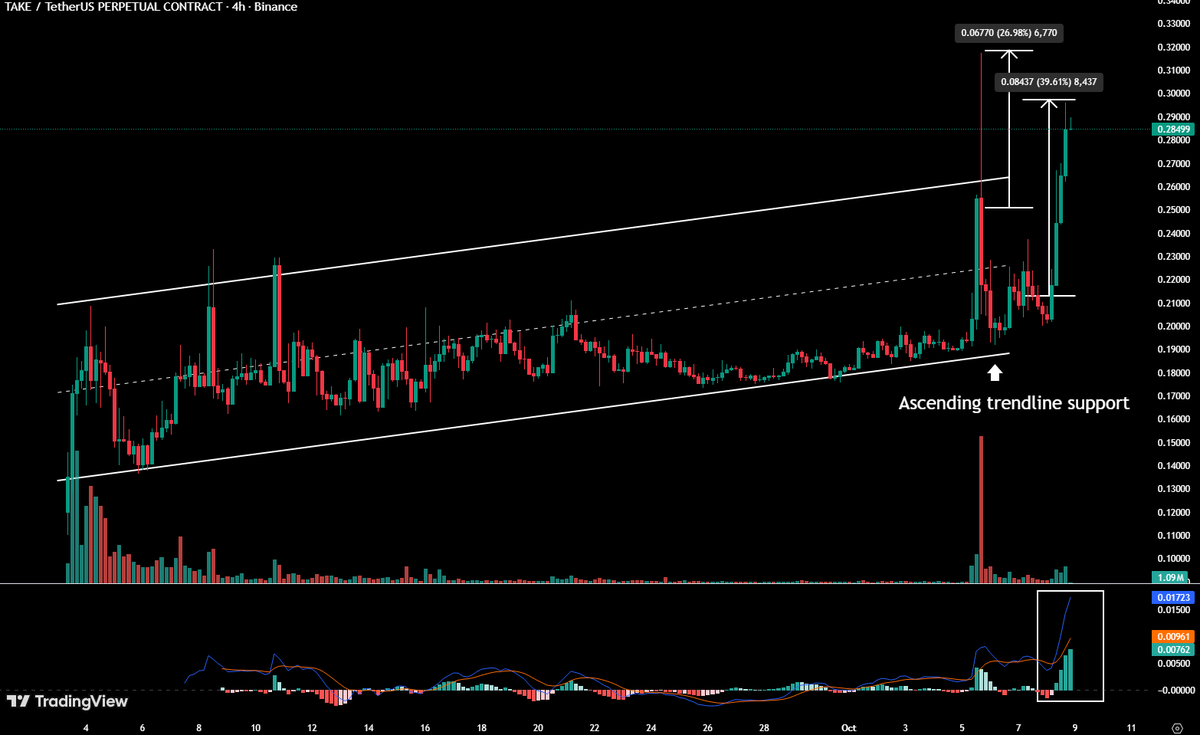The width and height of the screenshot is (1200, 735).
Task: Click the 0.00500 indicator axis label
Action: click(1173, 663)
